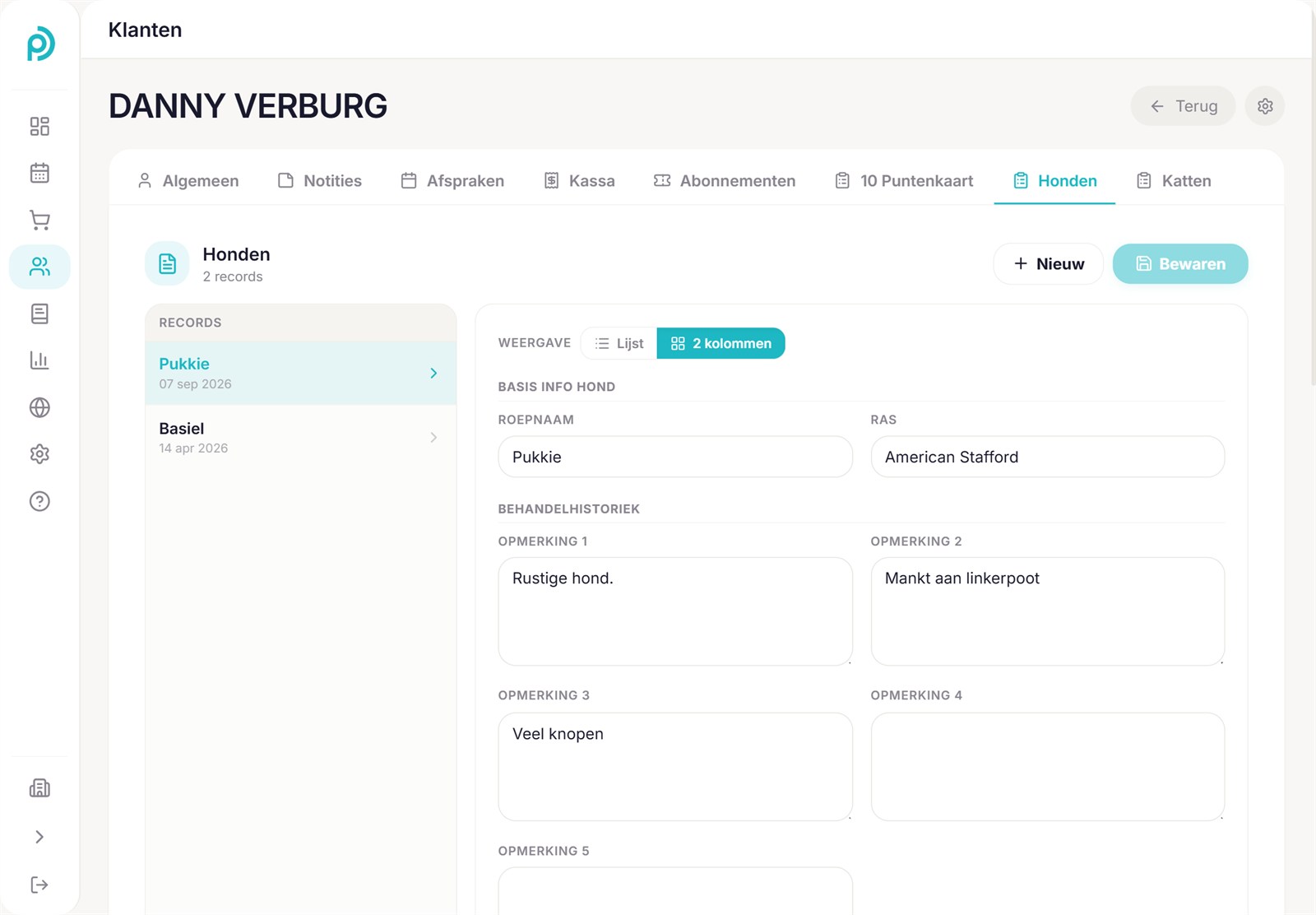Open the help question mark icon

pyautogui.click(x=39, y=501)
